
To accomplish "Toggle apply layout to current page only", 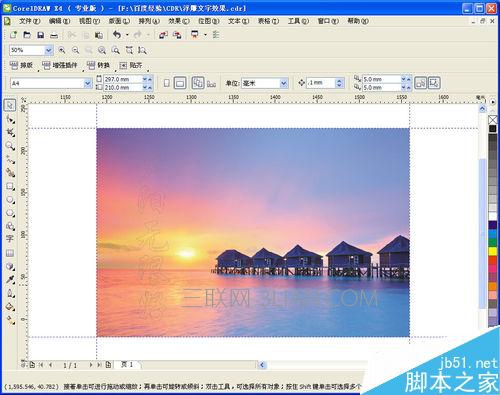I will [211, 83].
